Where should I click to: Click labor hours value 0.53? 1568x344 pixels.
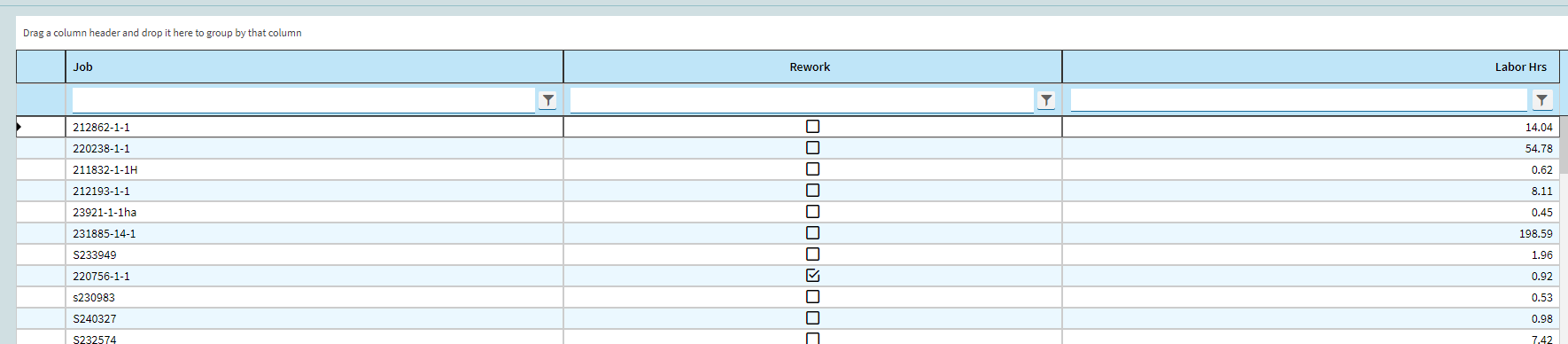pos(1541,298)
